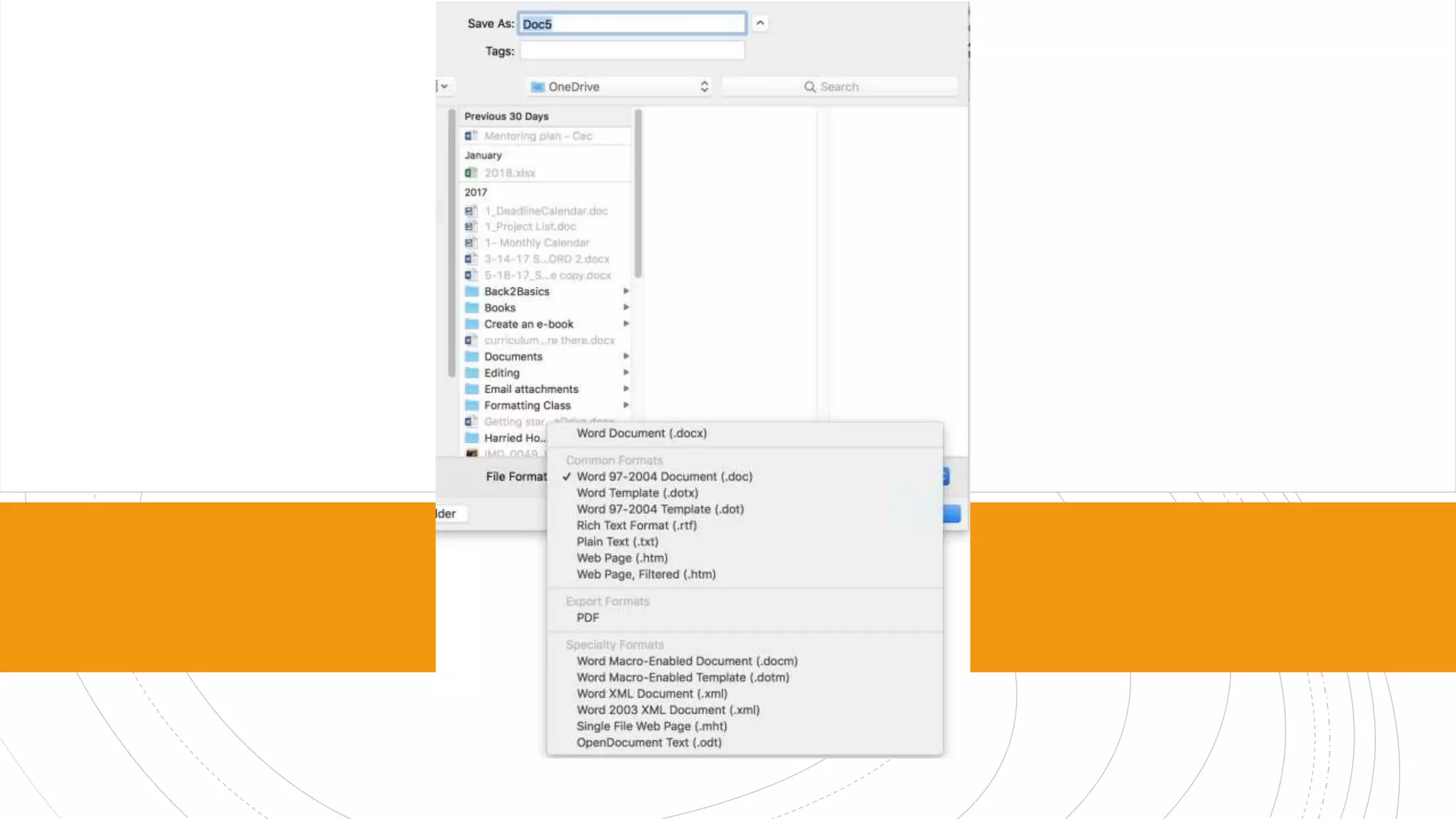Choose PDF from Export Formats

587,617
